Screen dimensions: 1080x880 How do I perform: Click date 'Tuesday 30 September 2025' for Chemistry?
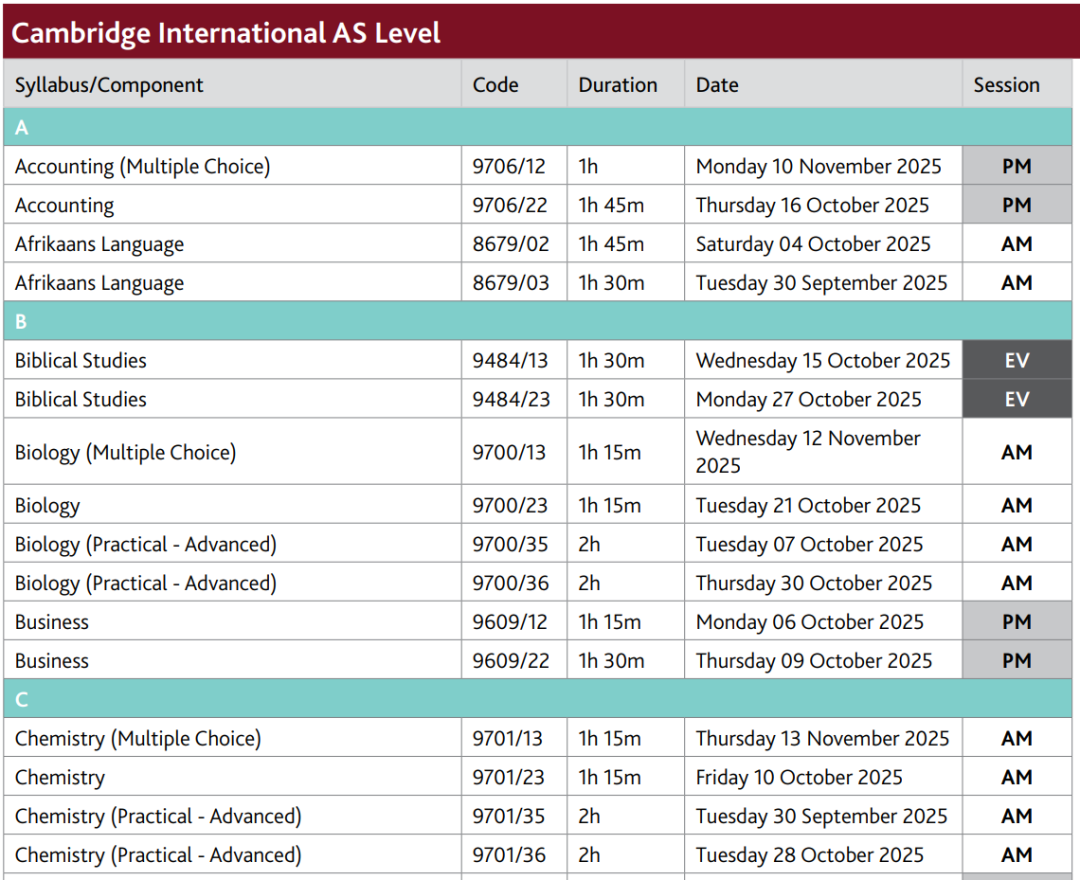(821, 816)
